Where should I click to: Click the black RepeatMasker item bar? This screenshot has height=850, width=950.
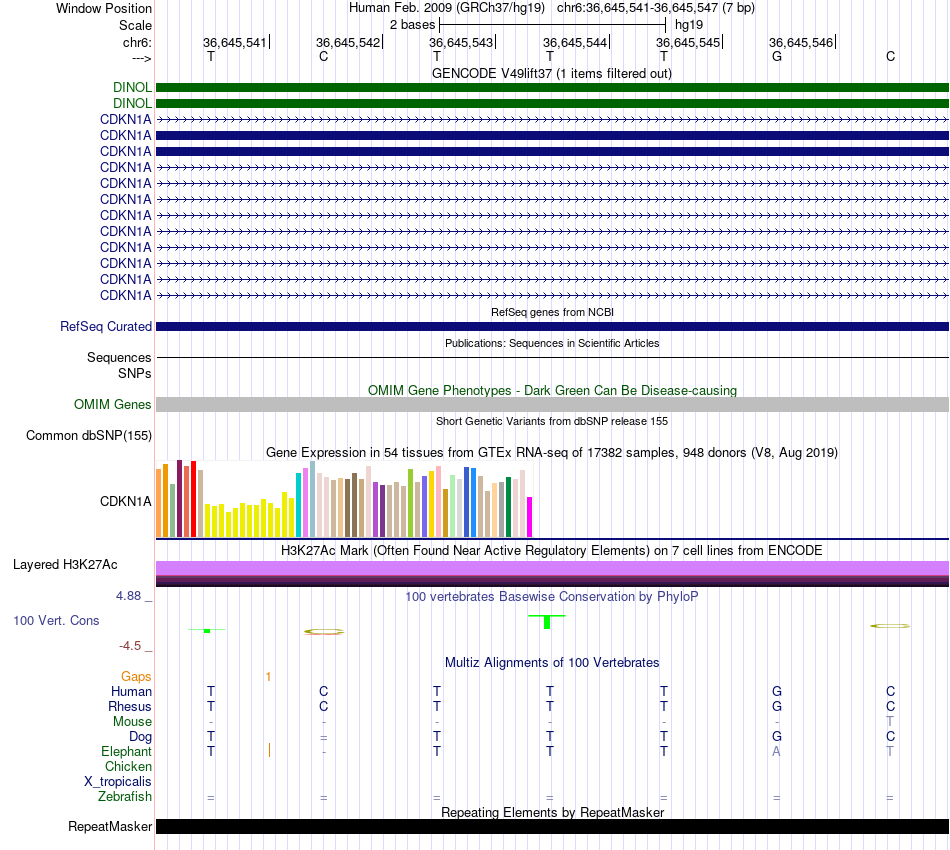point(552,826)
